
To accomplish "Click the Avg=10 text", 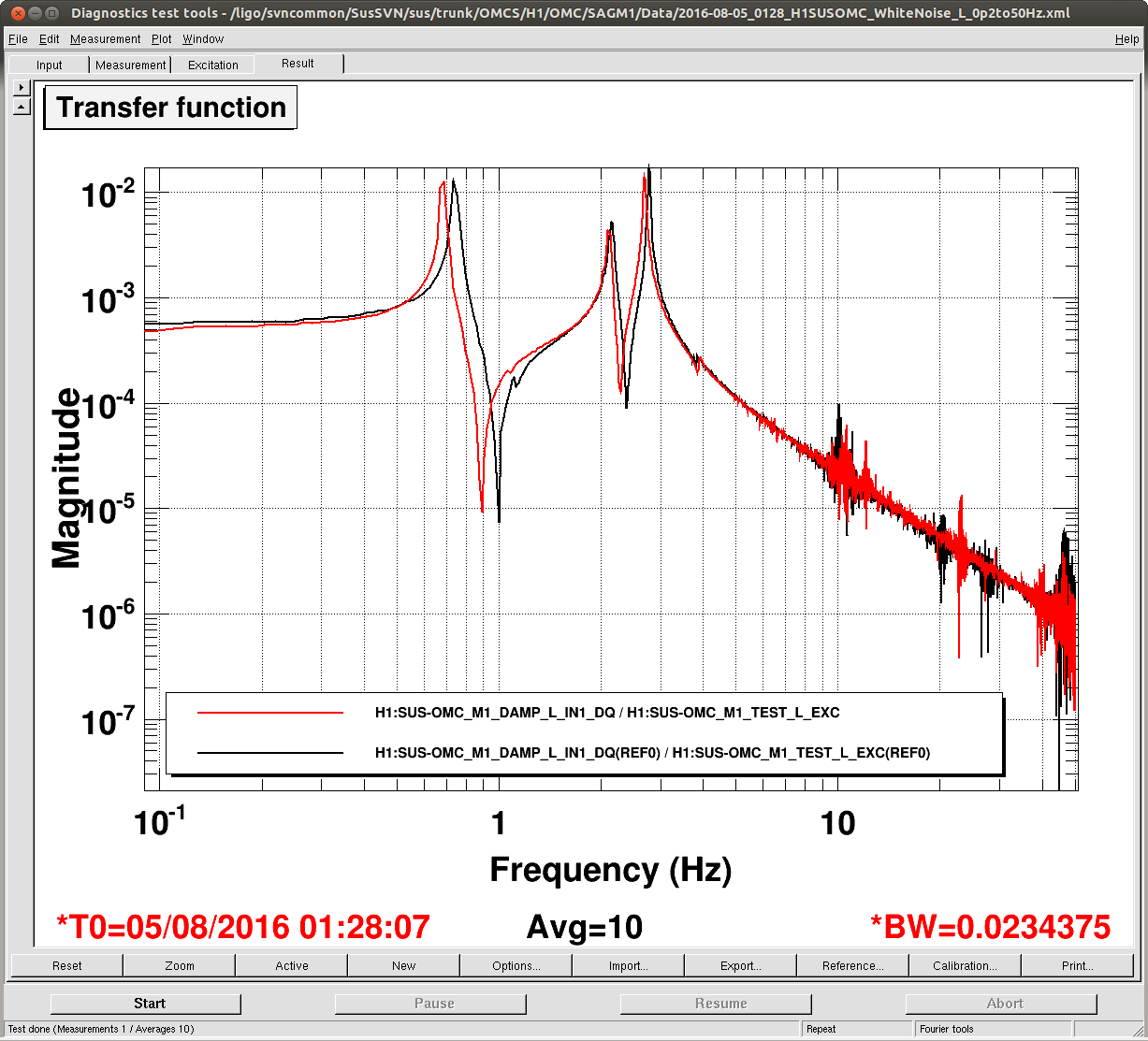I will [585, 927].
